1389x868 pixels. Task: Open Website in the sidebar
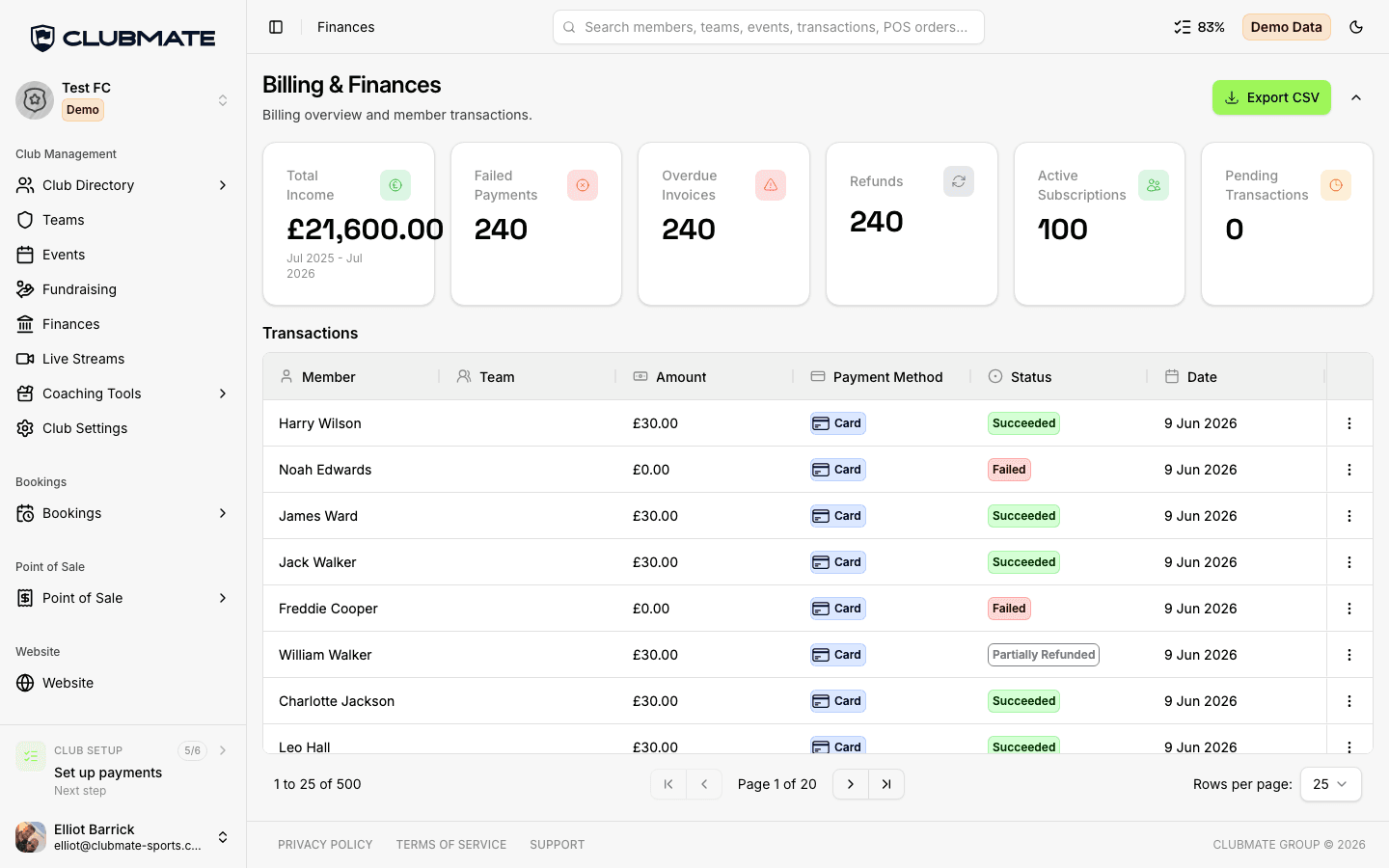point(123,683)
